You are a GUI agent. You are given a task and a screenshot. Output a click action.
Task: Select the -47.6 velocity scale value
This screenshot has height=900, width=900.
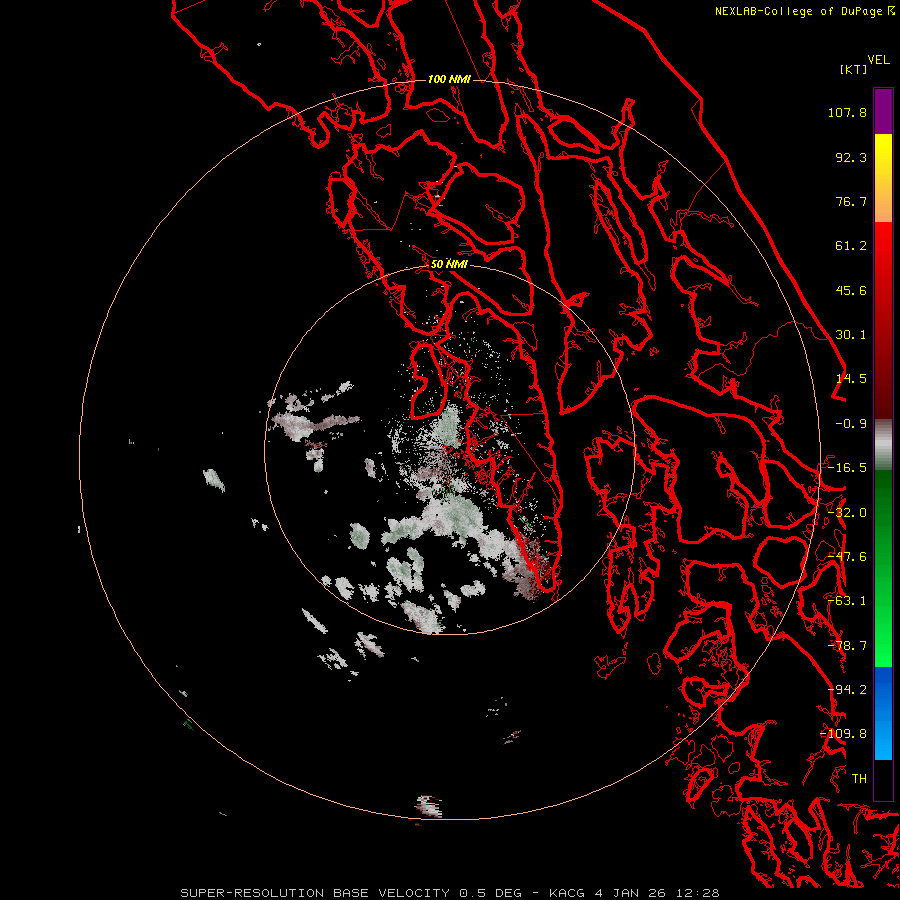pyautogui.click(x=847, y=557)
